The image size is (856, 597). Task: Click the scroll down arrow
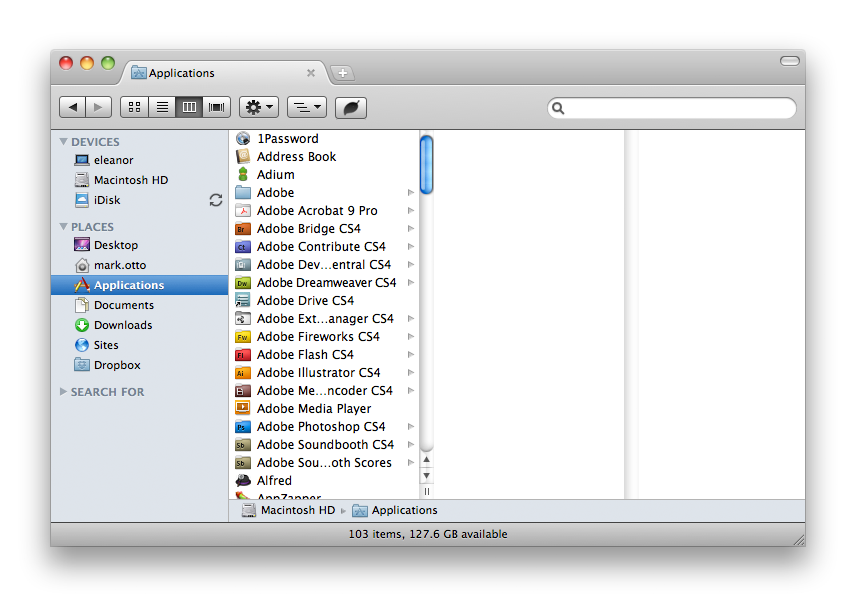[427, 476]
